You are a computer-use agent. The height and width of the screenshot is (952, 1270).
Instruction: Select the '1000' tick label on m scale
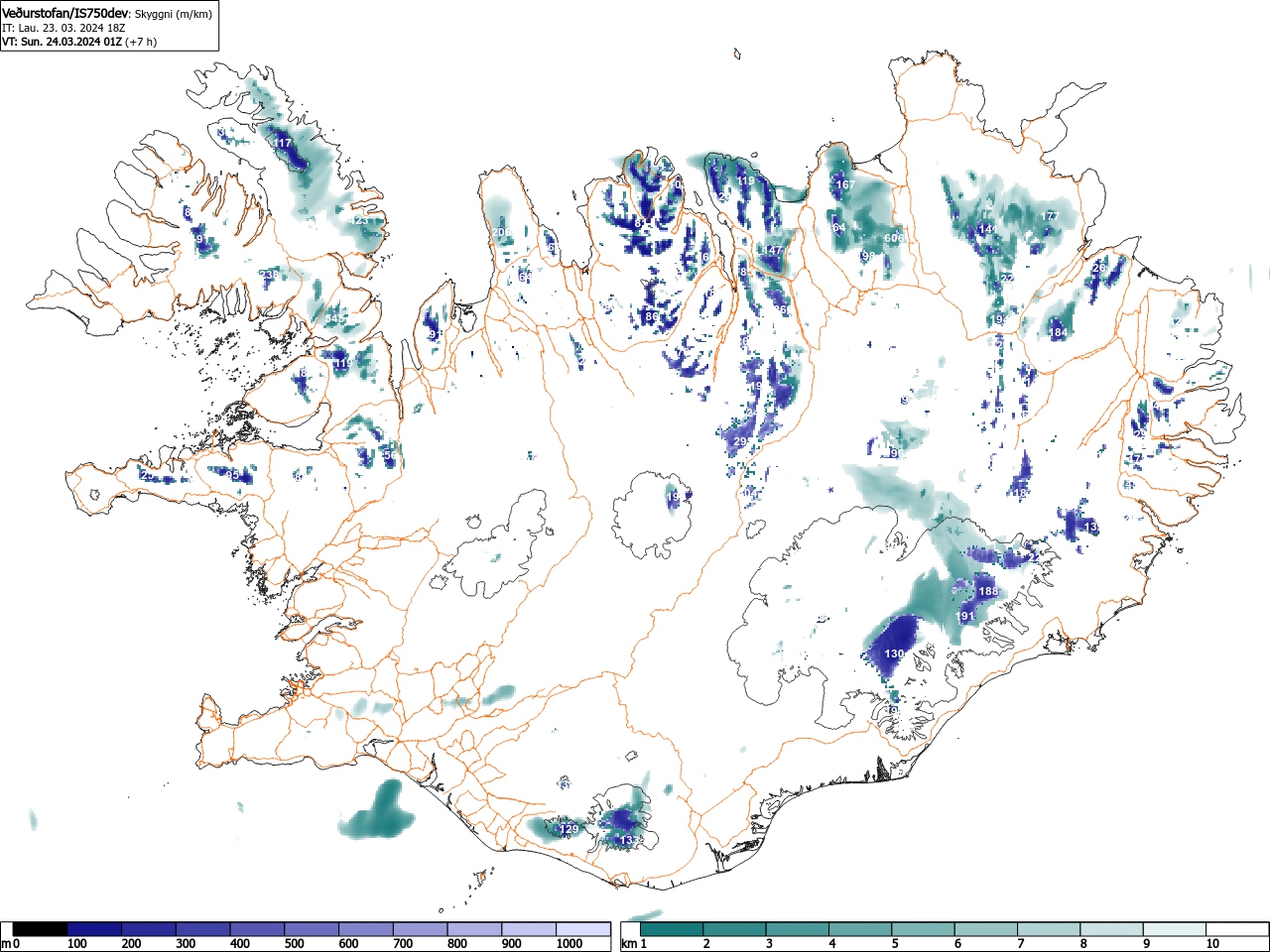coord(570,944)
